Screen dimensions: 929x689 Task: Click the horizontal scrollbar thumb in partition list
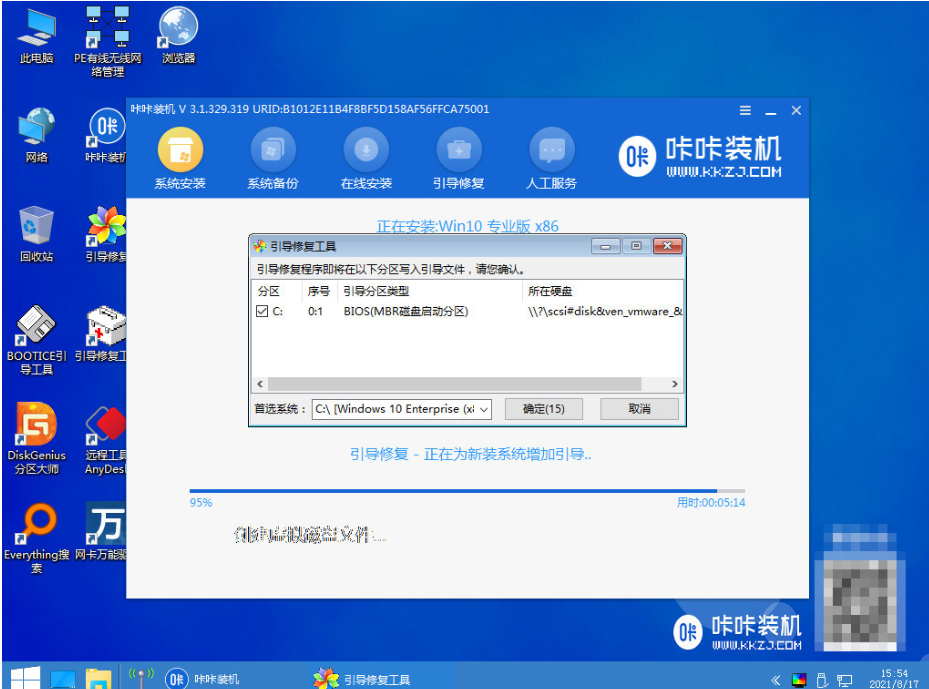(454, 384)
